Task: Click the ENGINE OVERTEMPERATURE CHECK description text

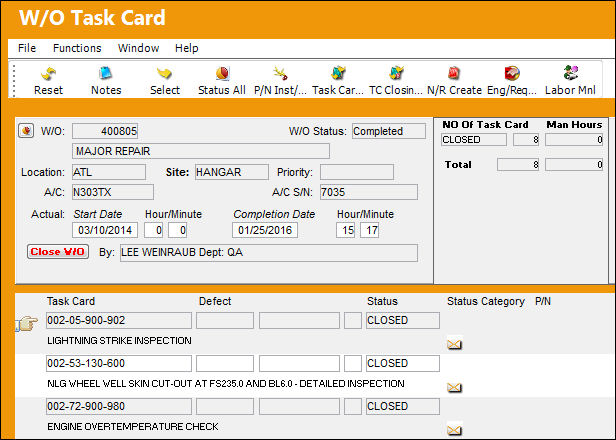Action: tap(133, 427)
